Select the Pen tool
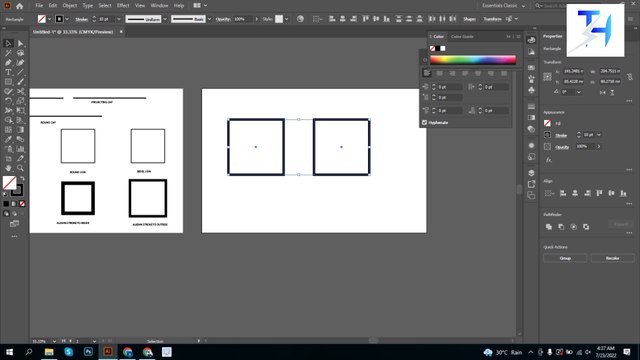 [8, 62]
